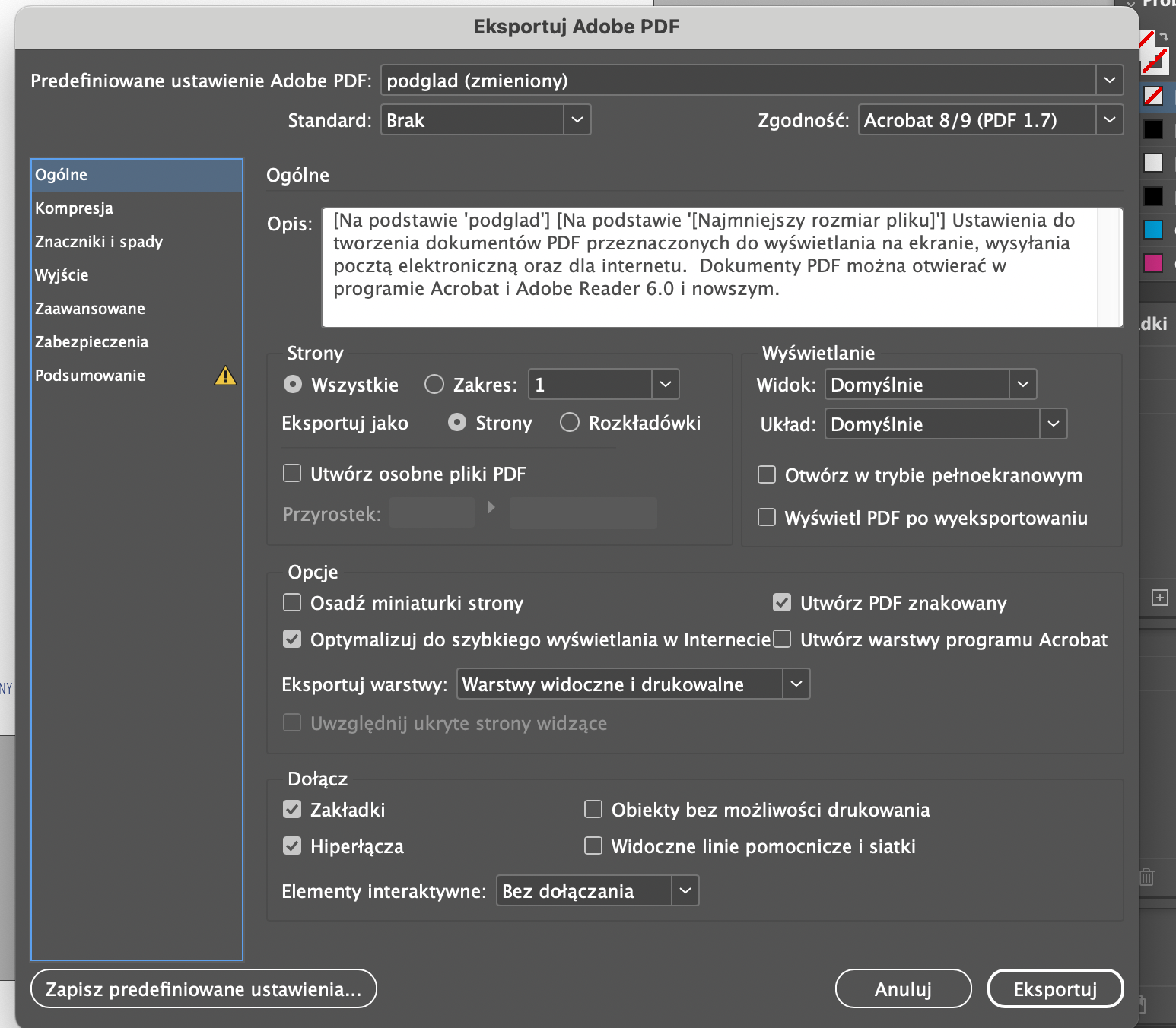
Task: Enable Wyświetl PDF po wyeksportowaniu
Action: coord(767,518)
